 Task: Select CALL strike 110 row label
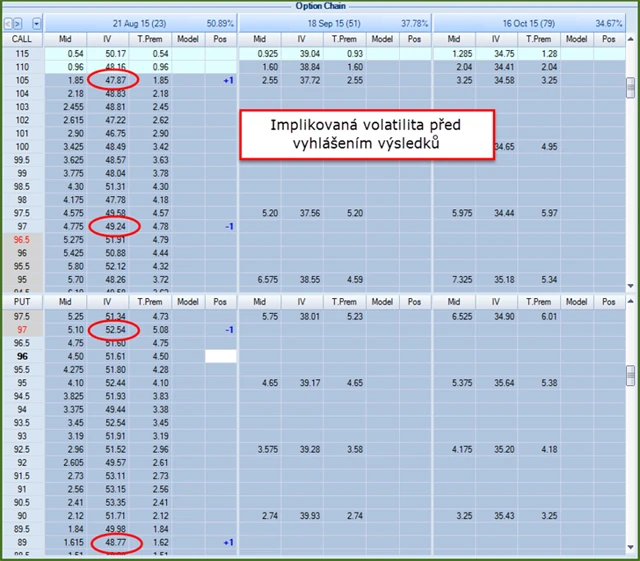[22, 67]
